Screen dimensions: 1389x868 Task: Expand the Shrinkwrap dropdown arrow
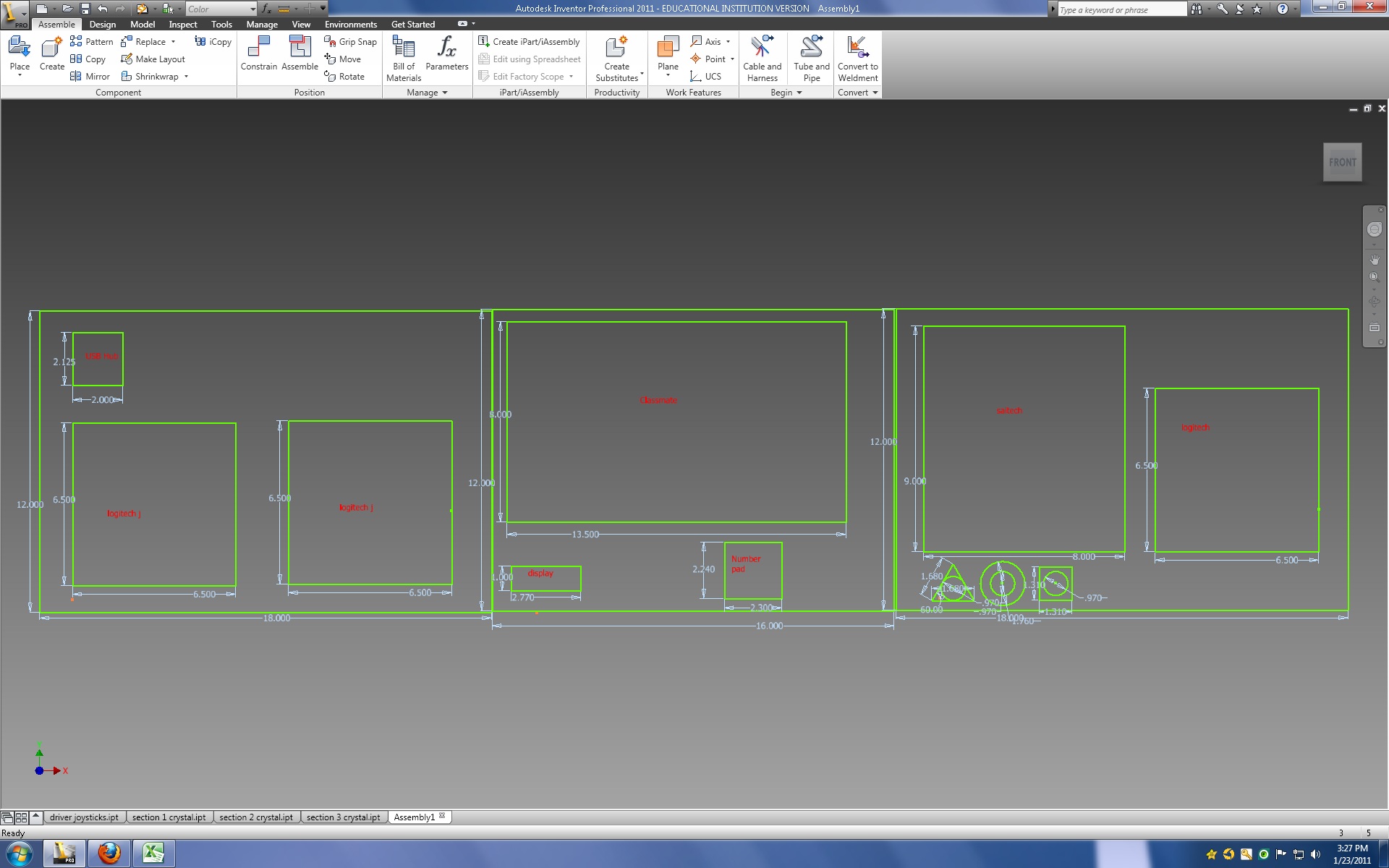pos(186,77)
